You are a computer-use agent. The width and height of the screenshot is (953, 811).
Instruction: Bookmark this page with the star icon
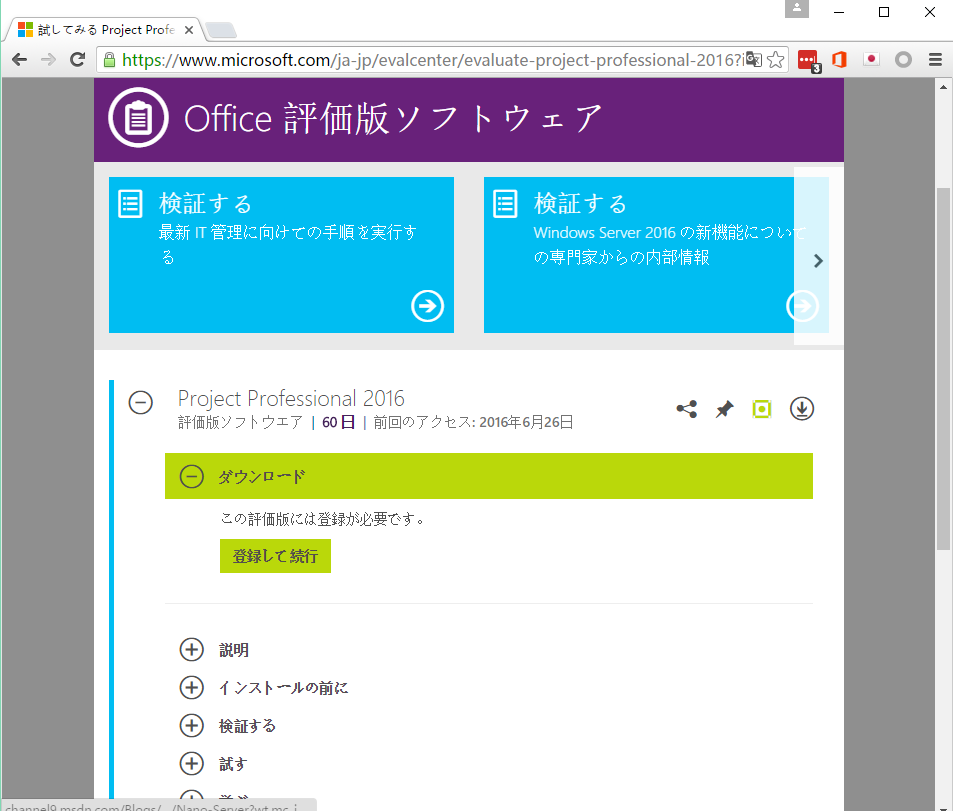tap(776, 60)
